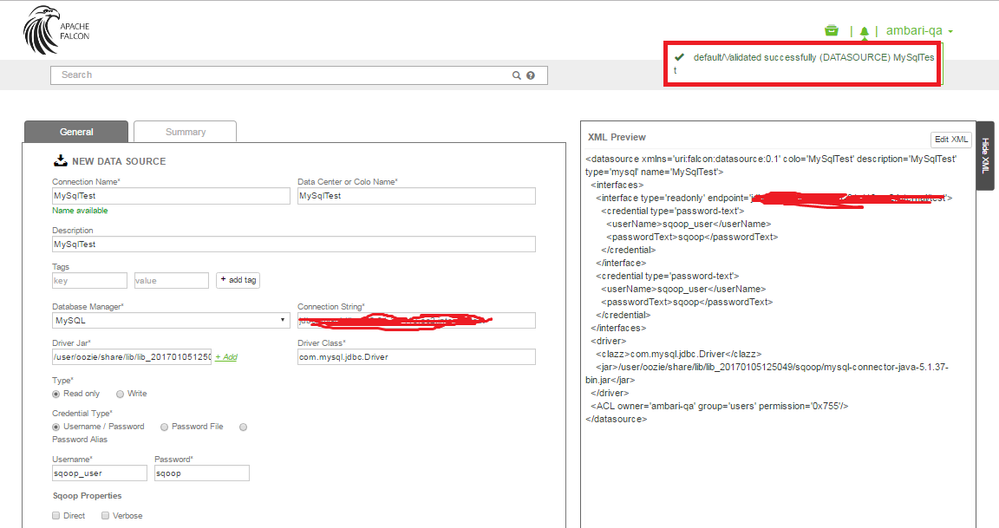Click the add tag button
Screen dimensions: 999x528
click(x=238, y=280)
